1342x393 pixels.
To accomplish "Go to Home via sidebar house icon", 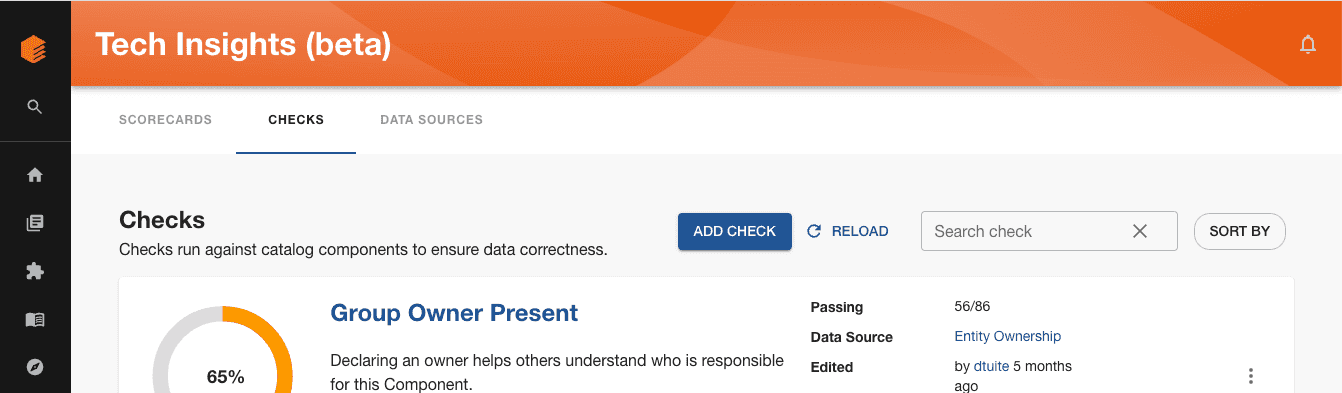I will pos(35,175).
